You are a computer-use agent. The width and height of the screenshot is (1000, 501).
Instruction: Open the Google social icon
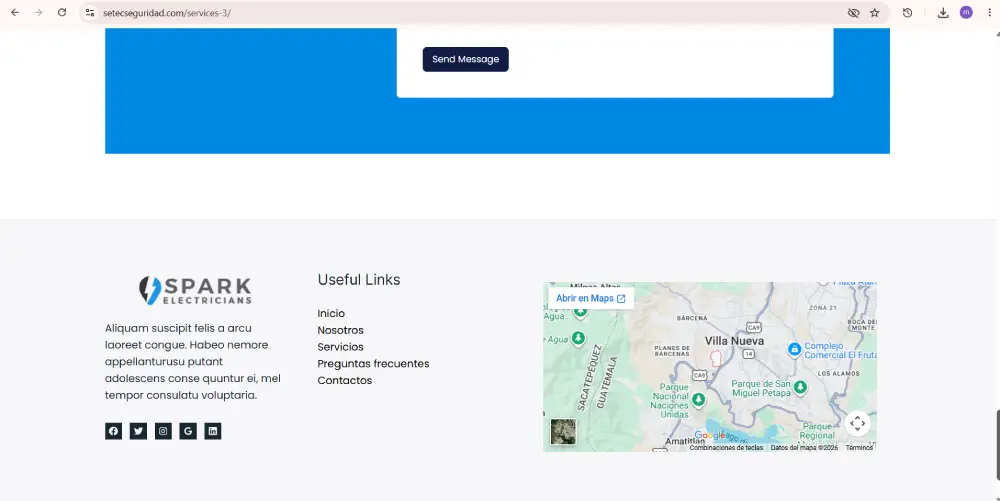pyautogui.click(x=188, y=431)
